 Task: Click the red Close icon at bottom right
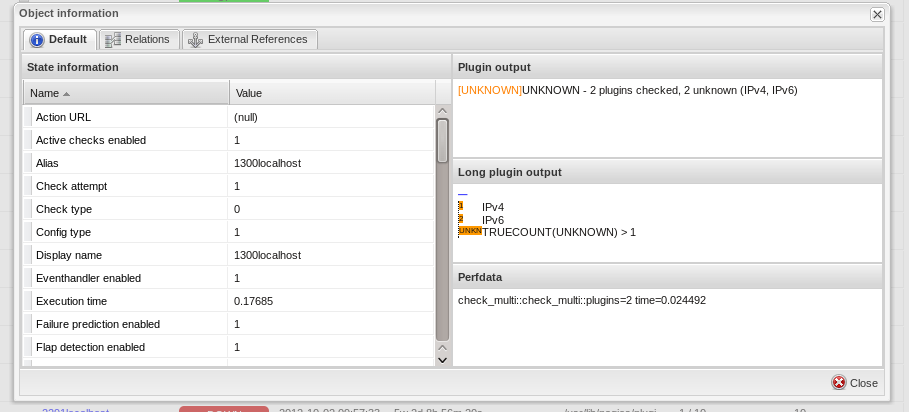click(x=839, y=383)
